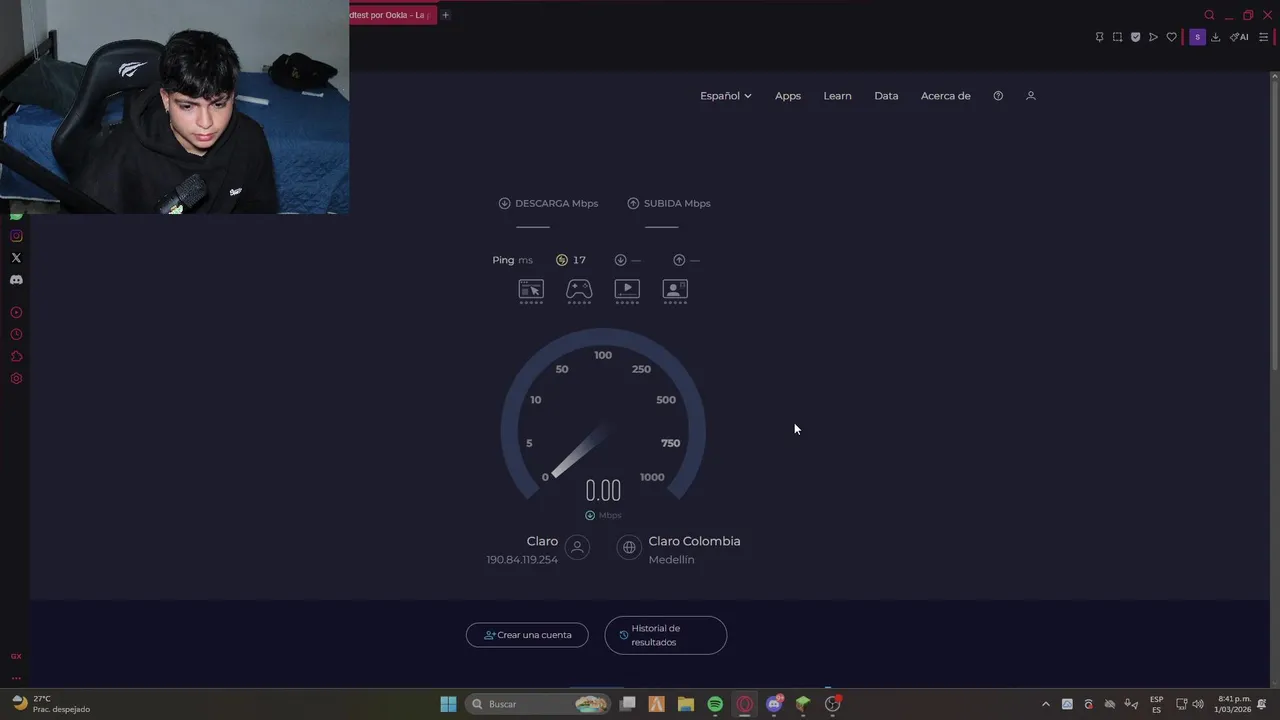Viewport: 1280px width, 720px height.
Task: Open Instagram in the Opera sidebar
Action: [x=16, y=236]
